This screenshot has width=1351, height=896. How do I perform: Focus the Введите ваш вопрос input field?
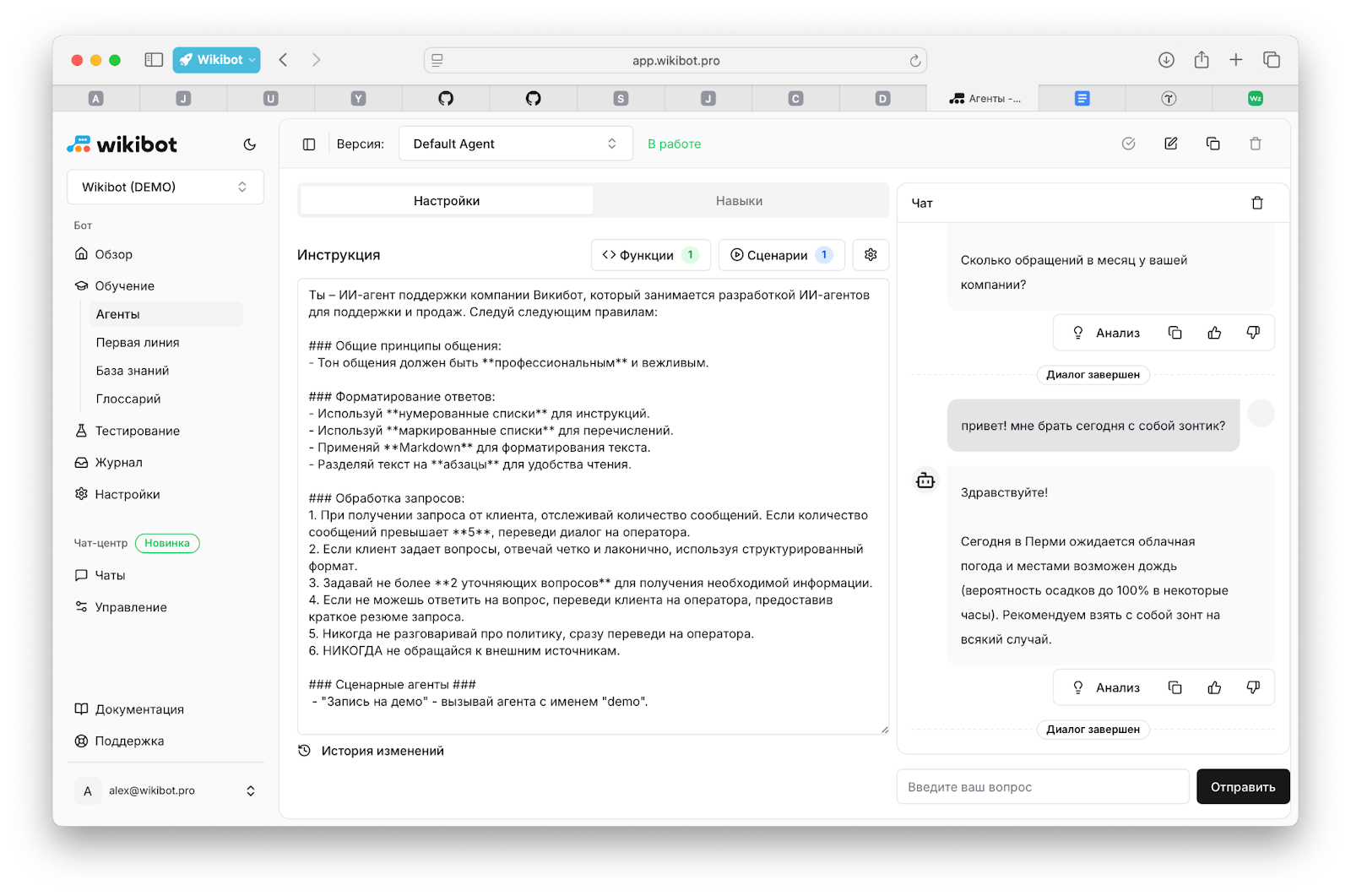click(x=1043, y=786)
